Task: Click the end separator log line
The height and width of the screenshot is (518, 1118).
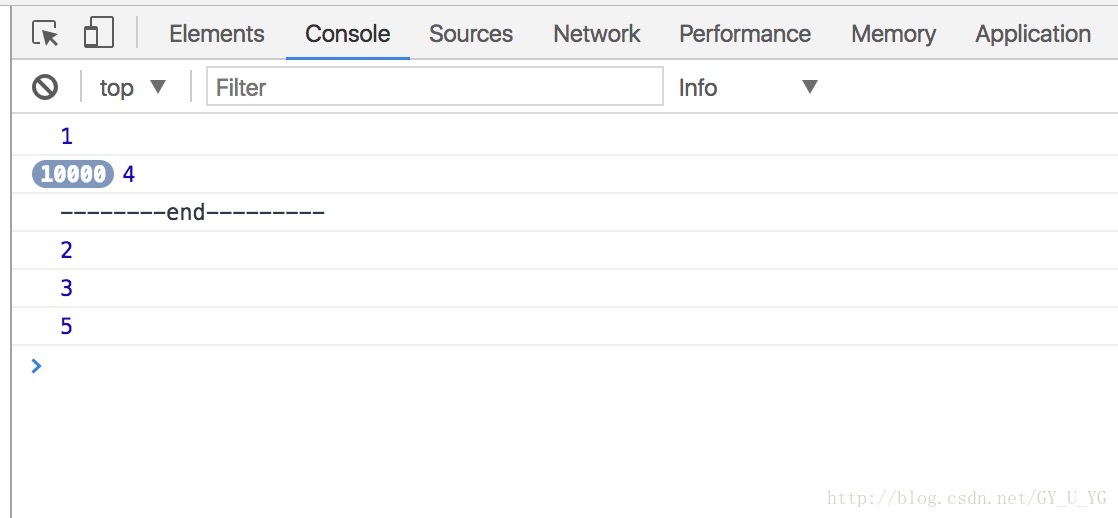Action: [193, 212]
